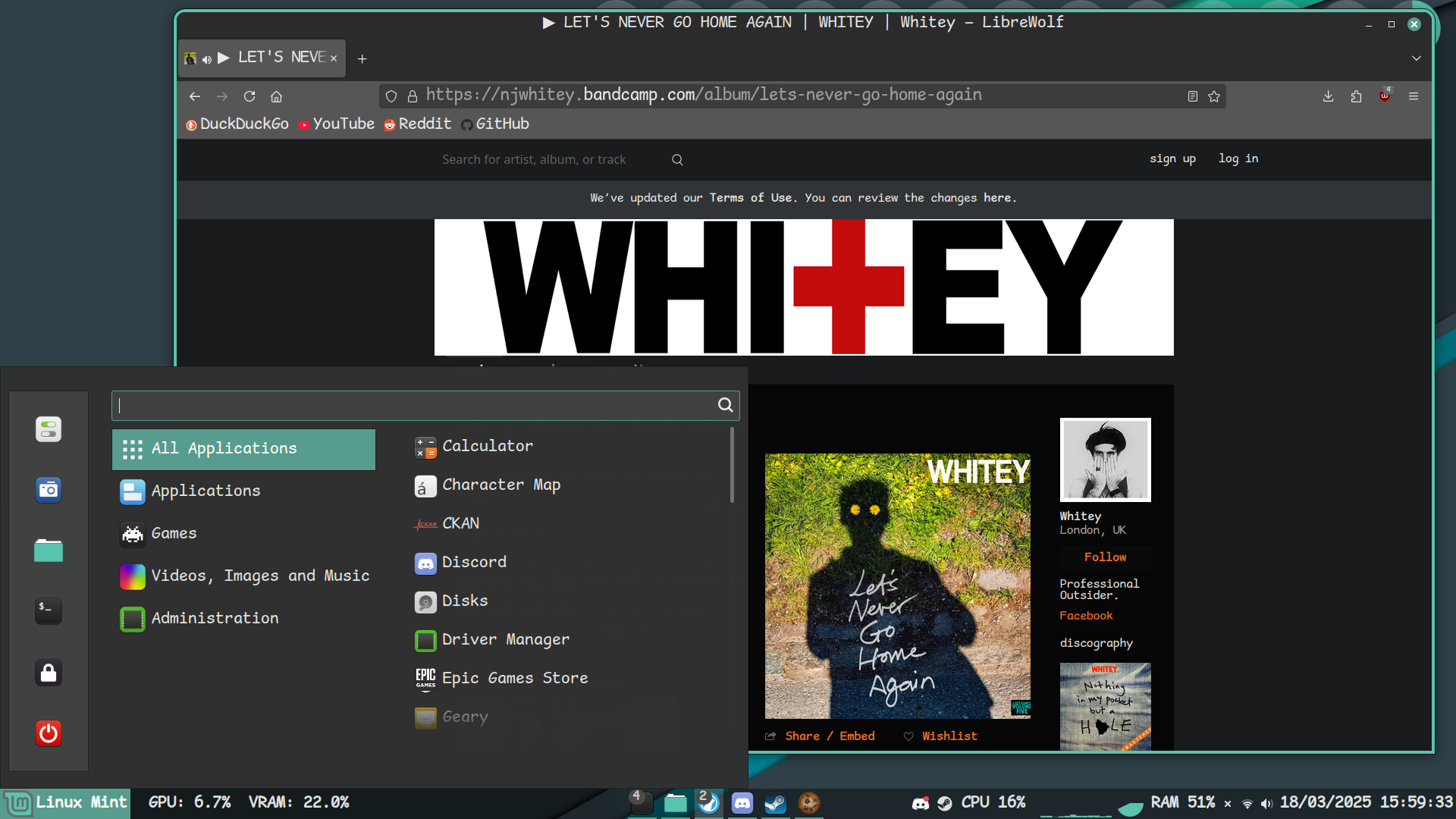Shut down via the power icon
This screenshot has width=1456, height=819.
(48, 733)
